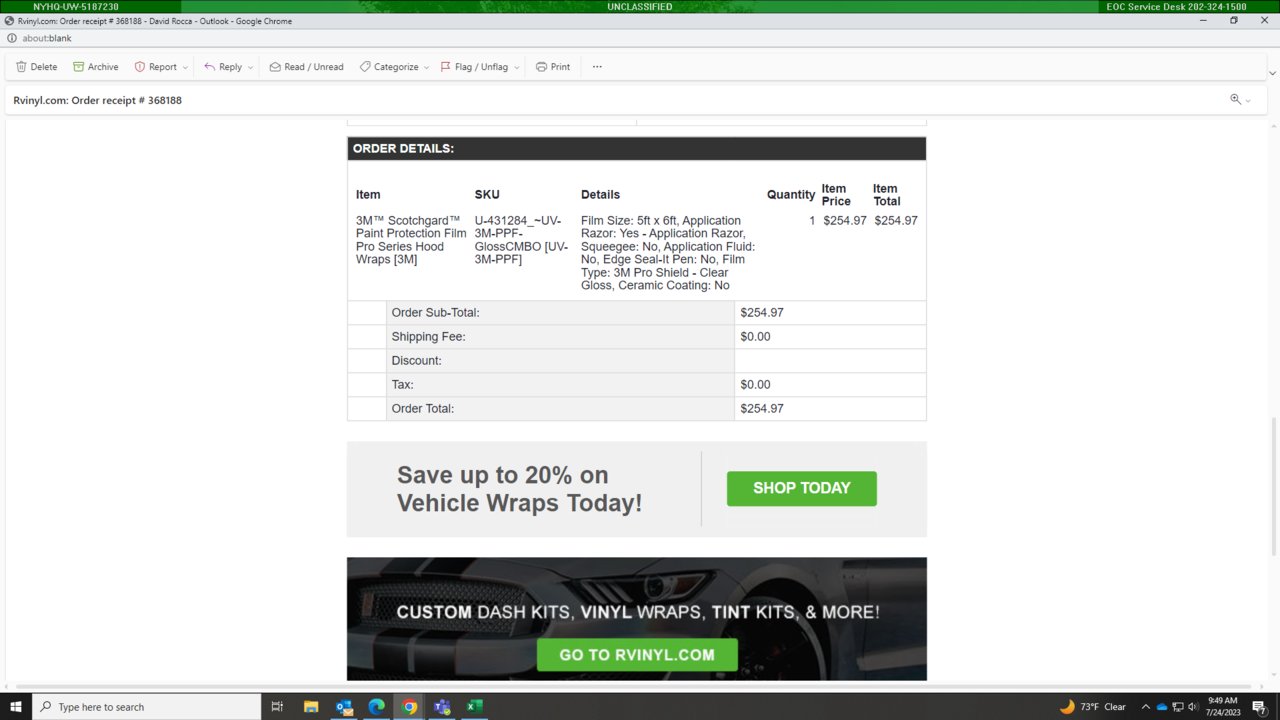Click the Flag / Unflag flag icon
1280x720 pixels.
tap(446, 67)
